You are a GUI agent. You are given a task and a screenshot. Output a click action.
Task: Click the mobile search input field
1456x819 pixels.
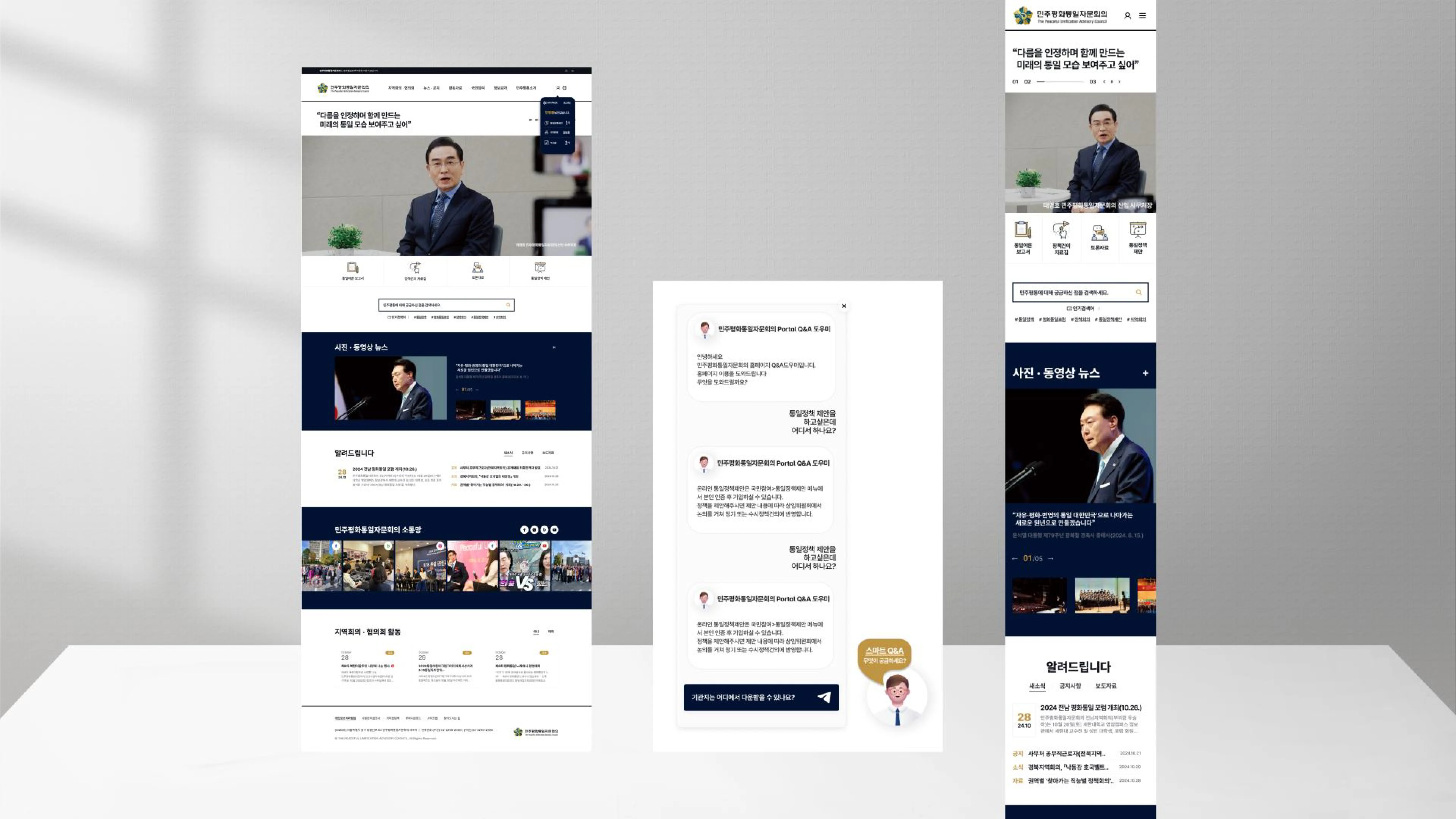pos(1080,292)
